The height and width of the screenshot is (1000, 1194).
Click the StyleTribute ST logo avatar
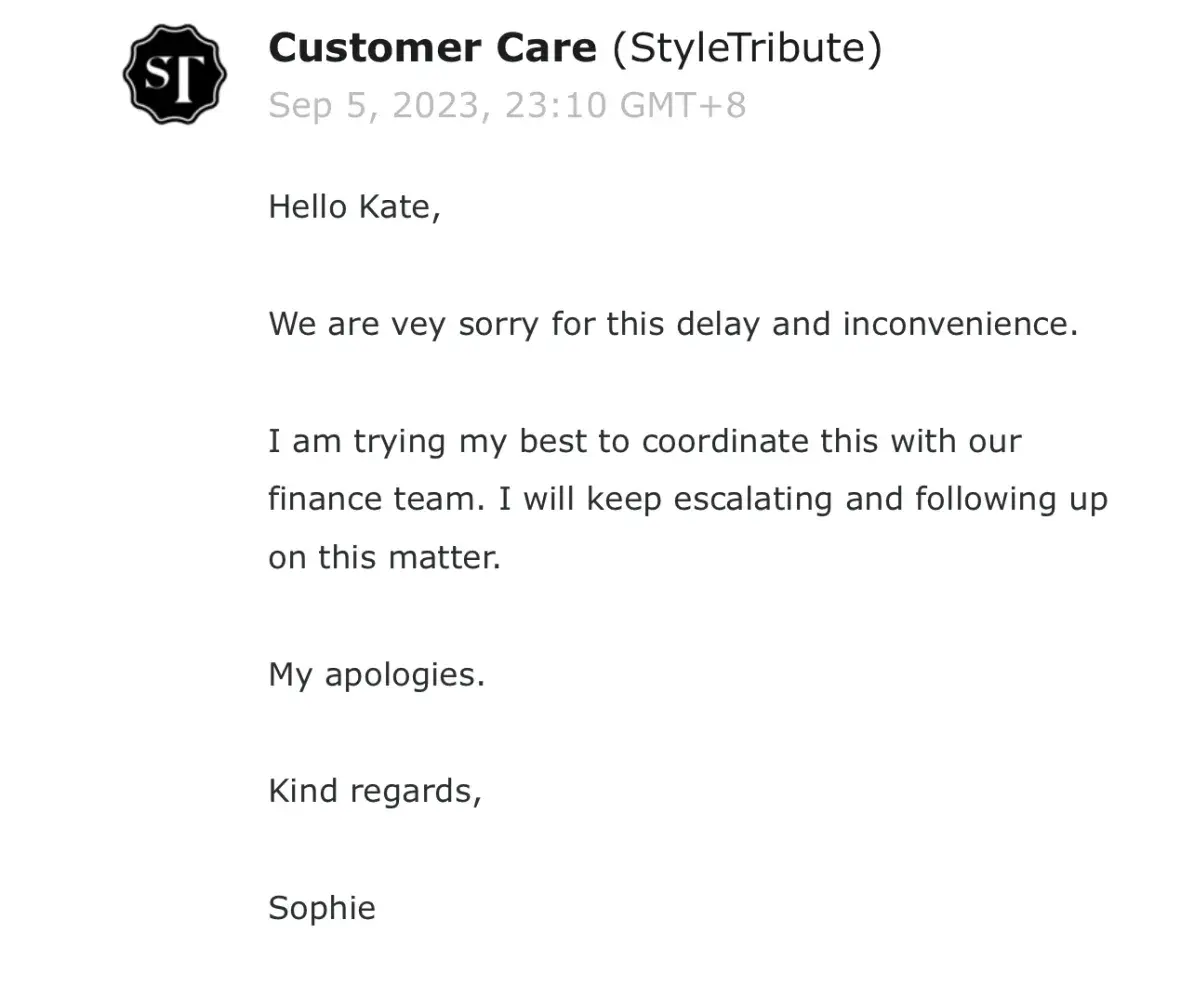174,75
